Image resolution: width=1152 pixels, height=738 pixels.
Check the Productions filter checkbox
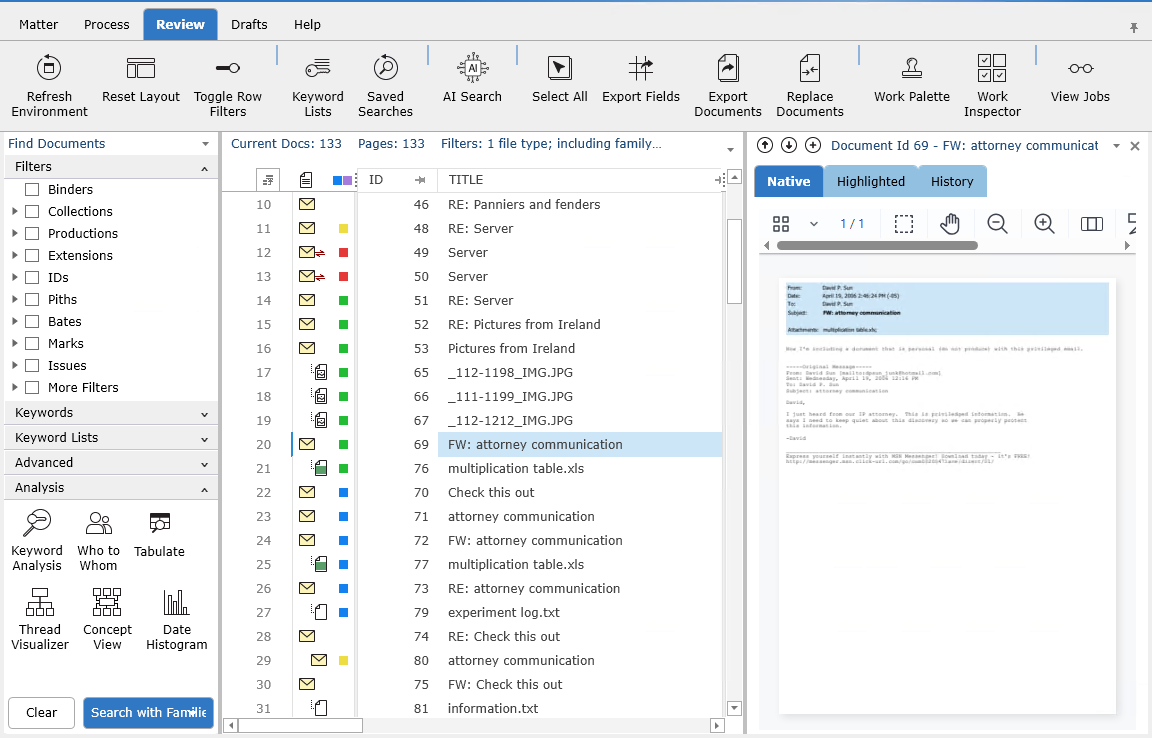pos(32,234)
